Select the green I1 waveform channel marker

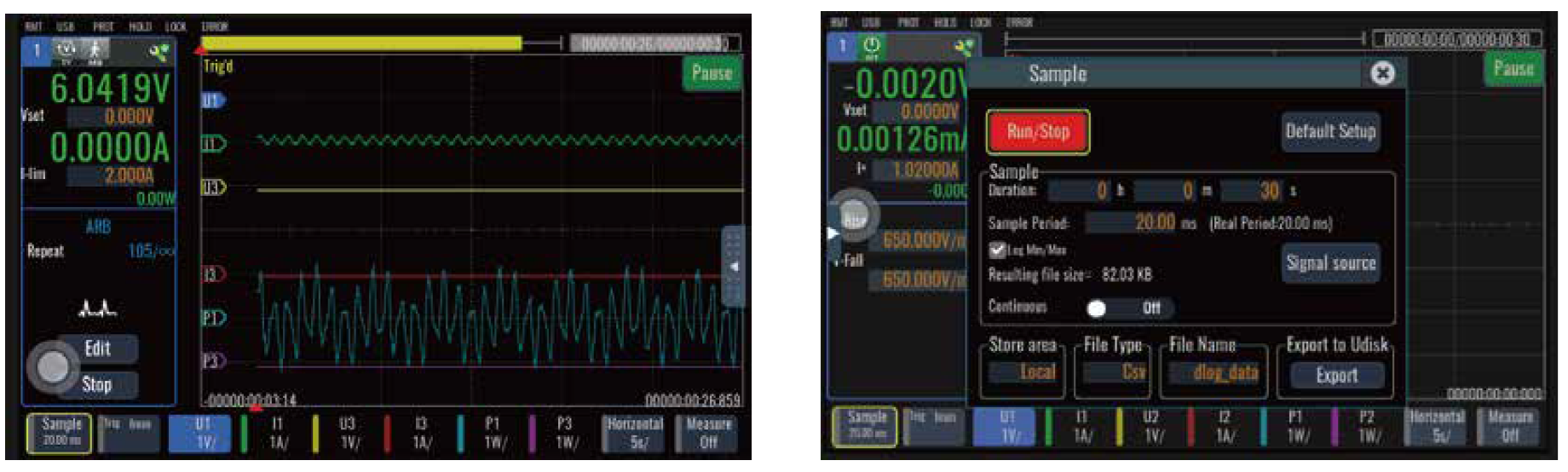click(213, 143)
